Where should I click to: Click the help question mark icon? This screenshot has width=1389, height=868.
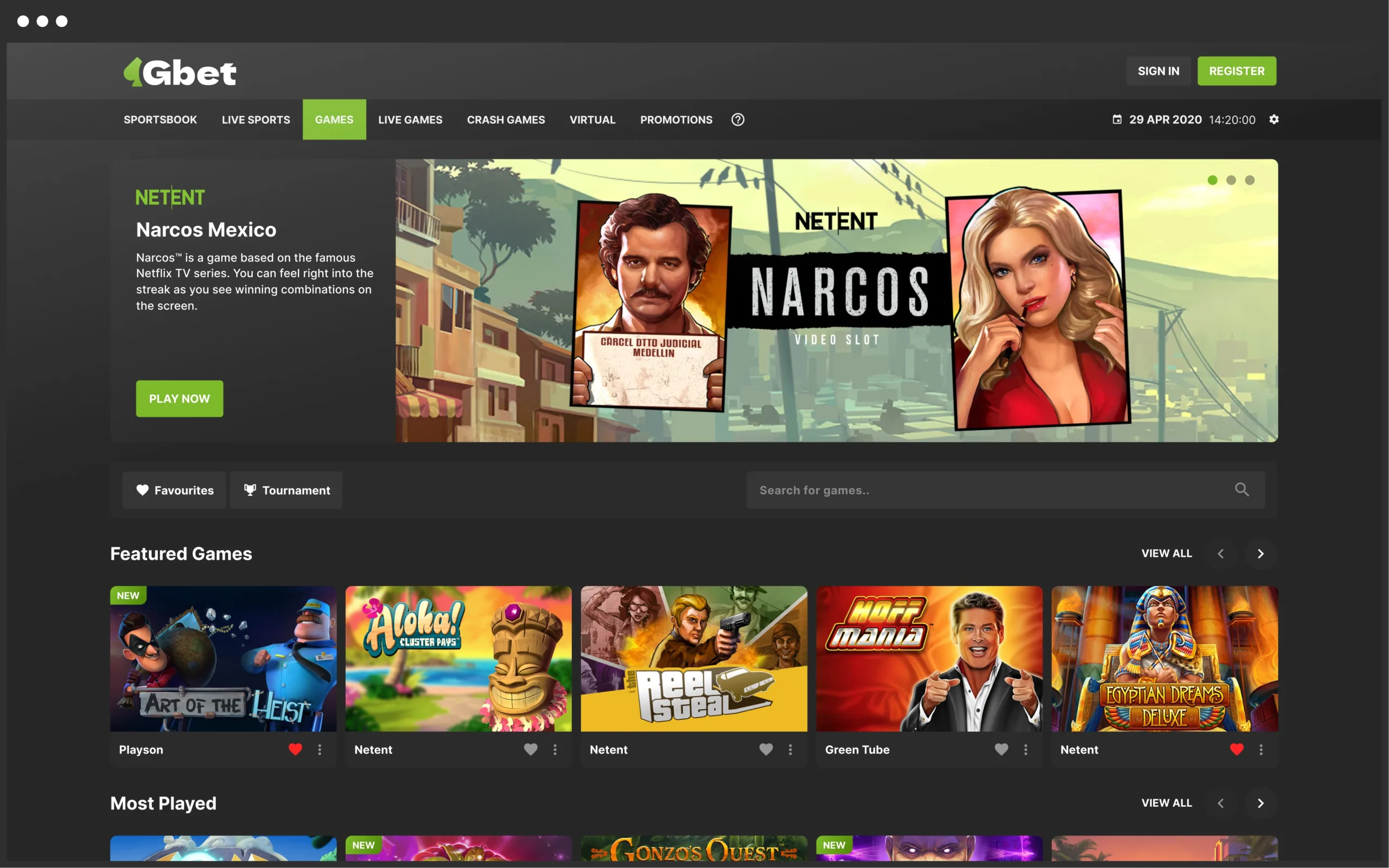pos(737,119)
